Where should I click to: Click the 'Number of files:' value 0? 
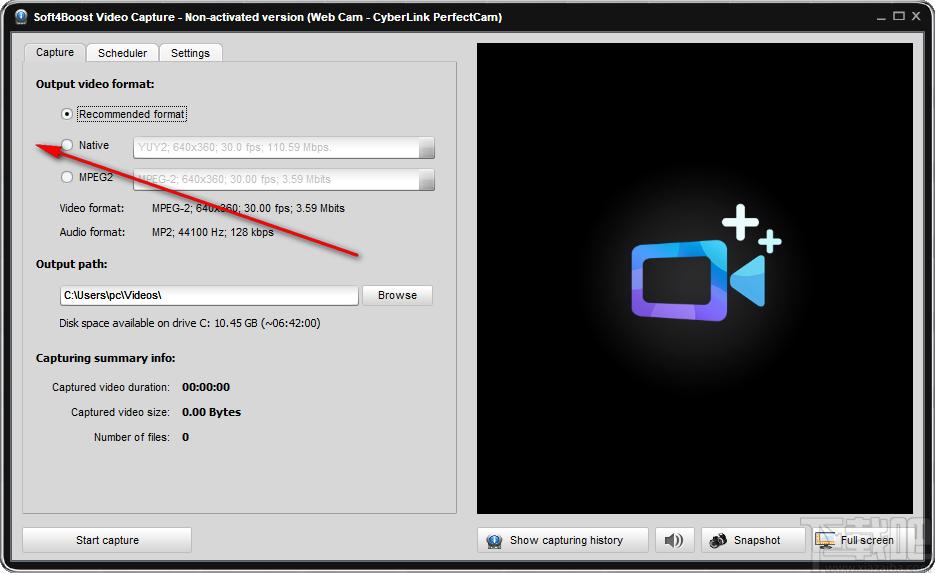pos(185,437)
